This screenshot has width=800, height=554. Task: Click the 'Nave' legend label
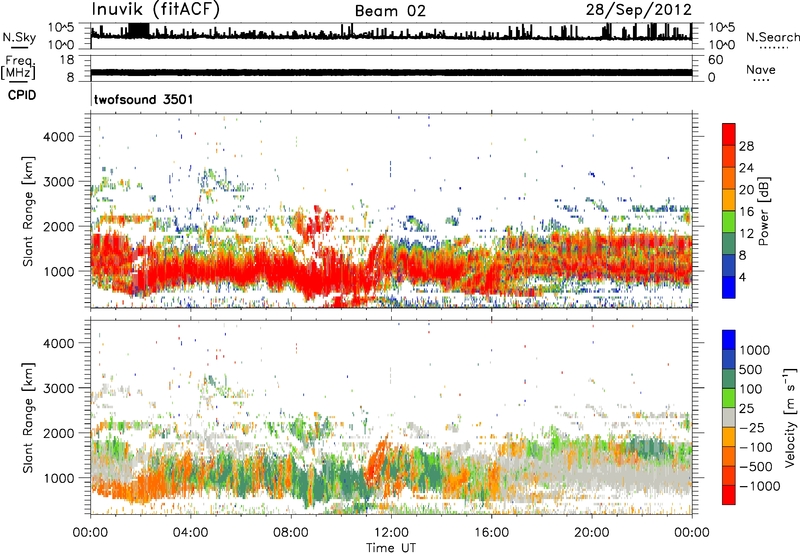(x=761, y=69)
